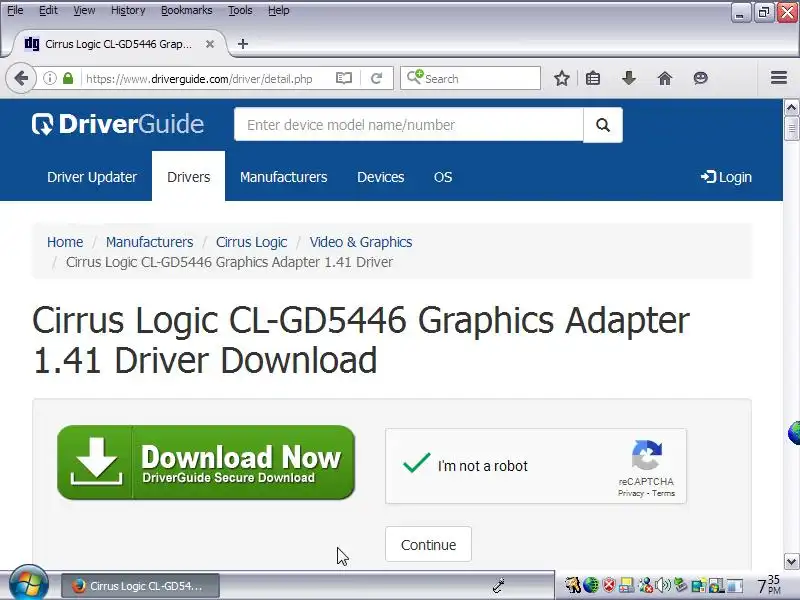
Task: Go to the Firefox home page icon
Action: [x=665, y=78]
